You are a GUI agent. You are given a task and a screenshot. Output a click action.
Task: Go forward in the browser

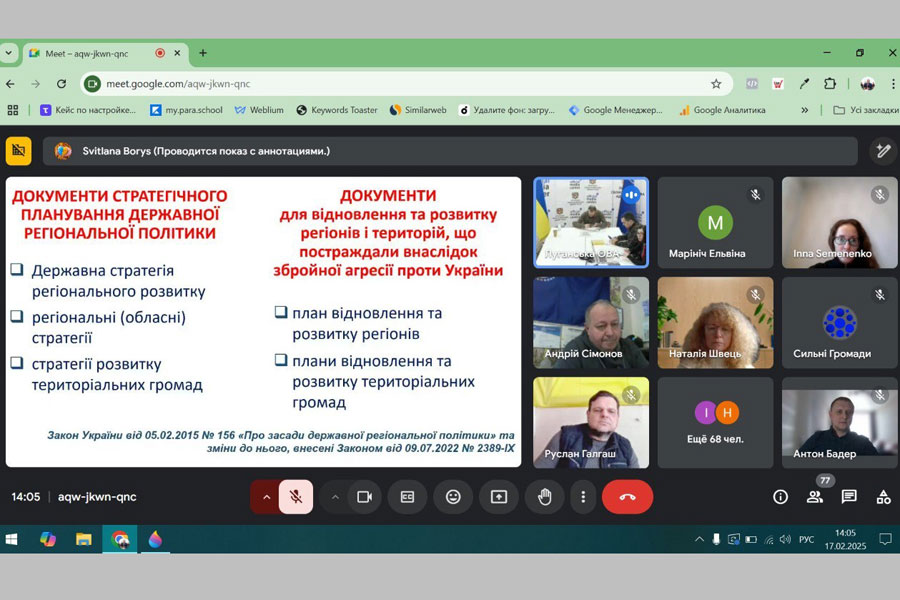click(36, 84)
